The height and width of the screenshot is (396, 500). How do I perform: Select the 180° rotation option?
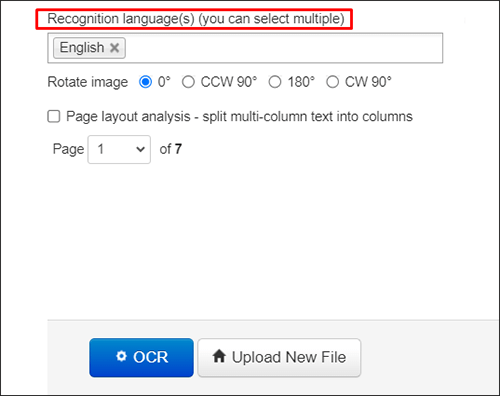[x=275, y=82]
